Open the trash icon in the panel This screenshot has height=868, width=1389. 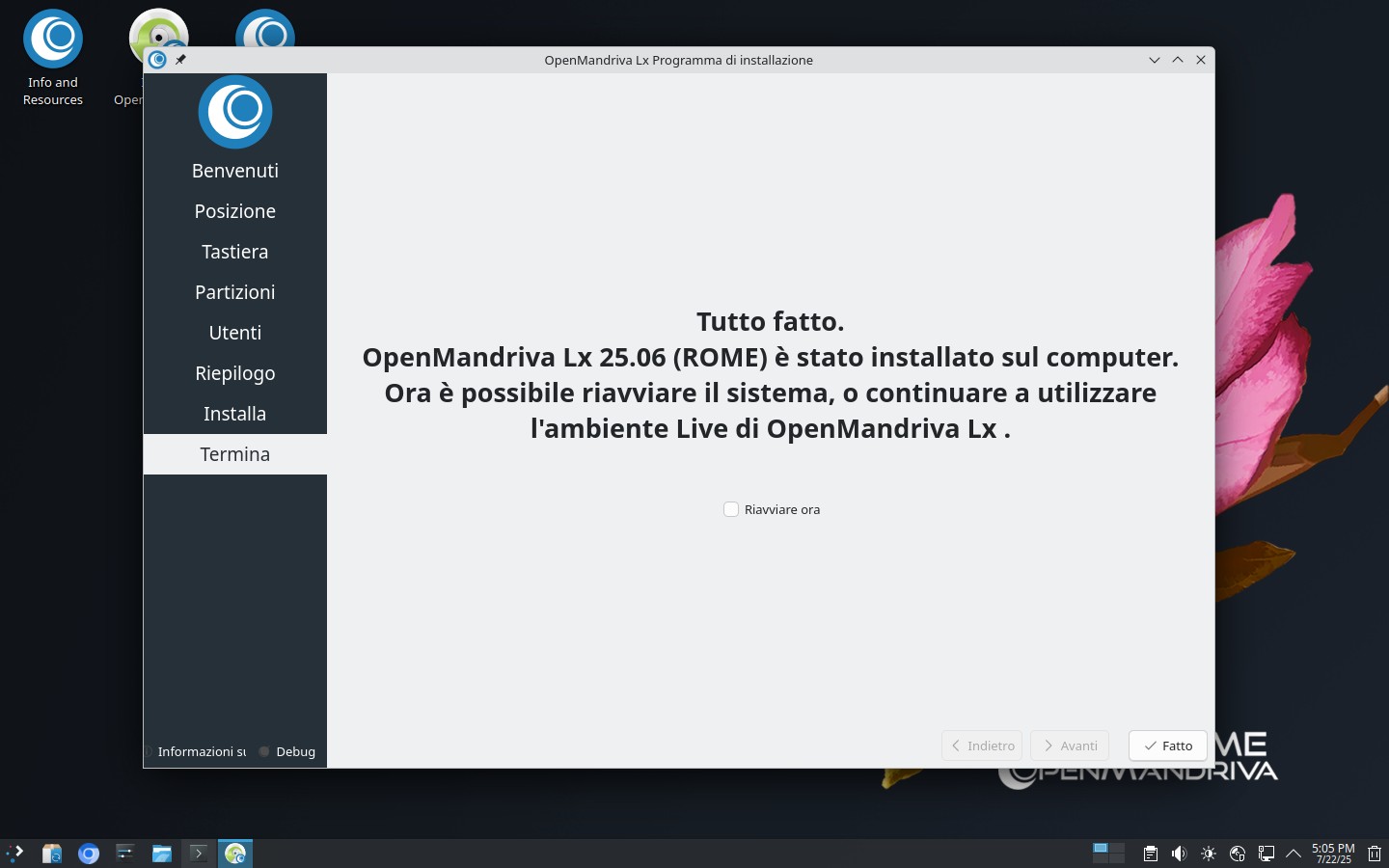1375,854
